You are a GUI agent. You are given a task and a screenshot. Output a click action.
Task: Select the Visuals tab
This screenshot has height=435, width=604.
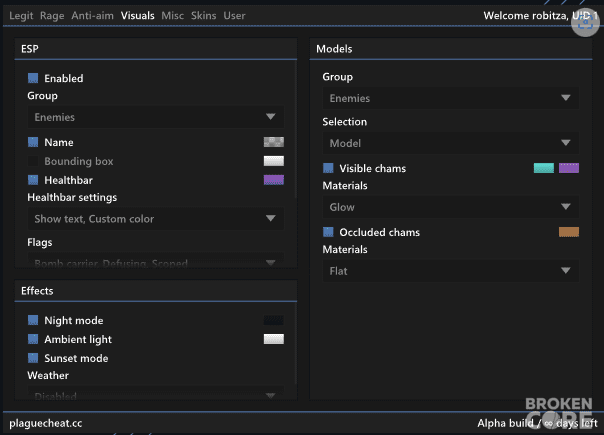click(138, 16)
